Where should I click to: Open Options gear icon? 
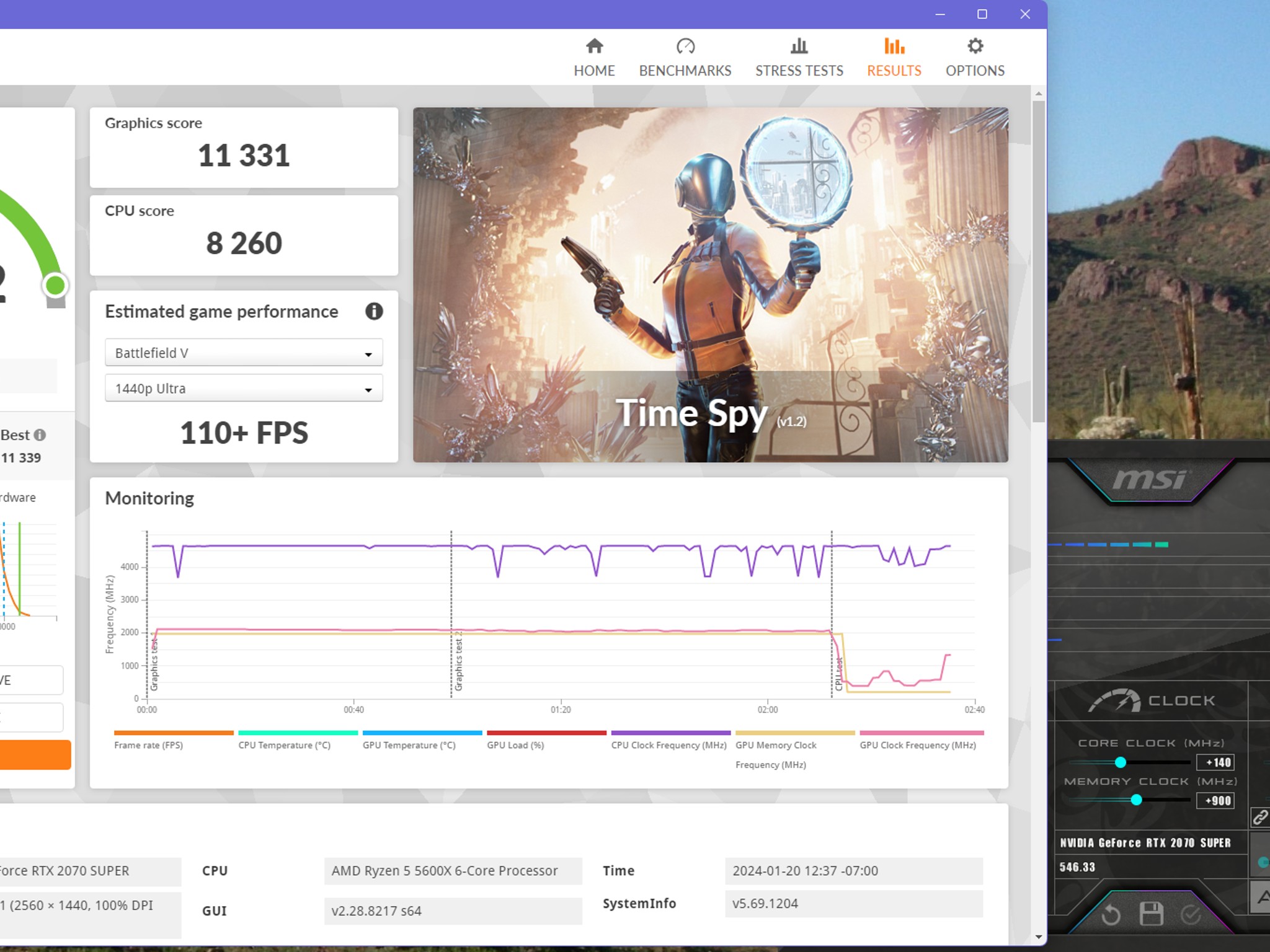(x=975, y=46)
